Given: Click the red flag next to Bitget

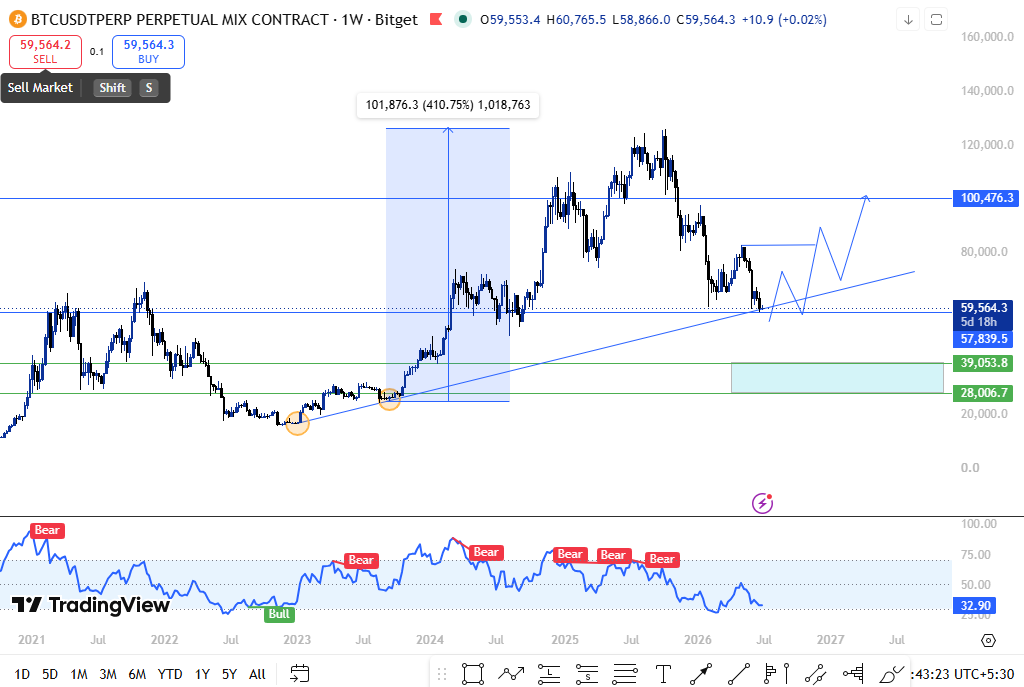Looking at the screenshot, I should [436, 20].
